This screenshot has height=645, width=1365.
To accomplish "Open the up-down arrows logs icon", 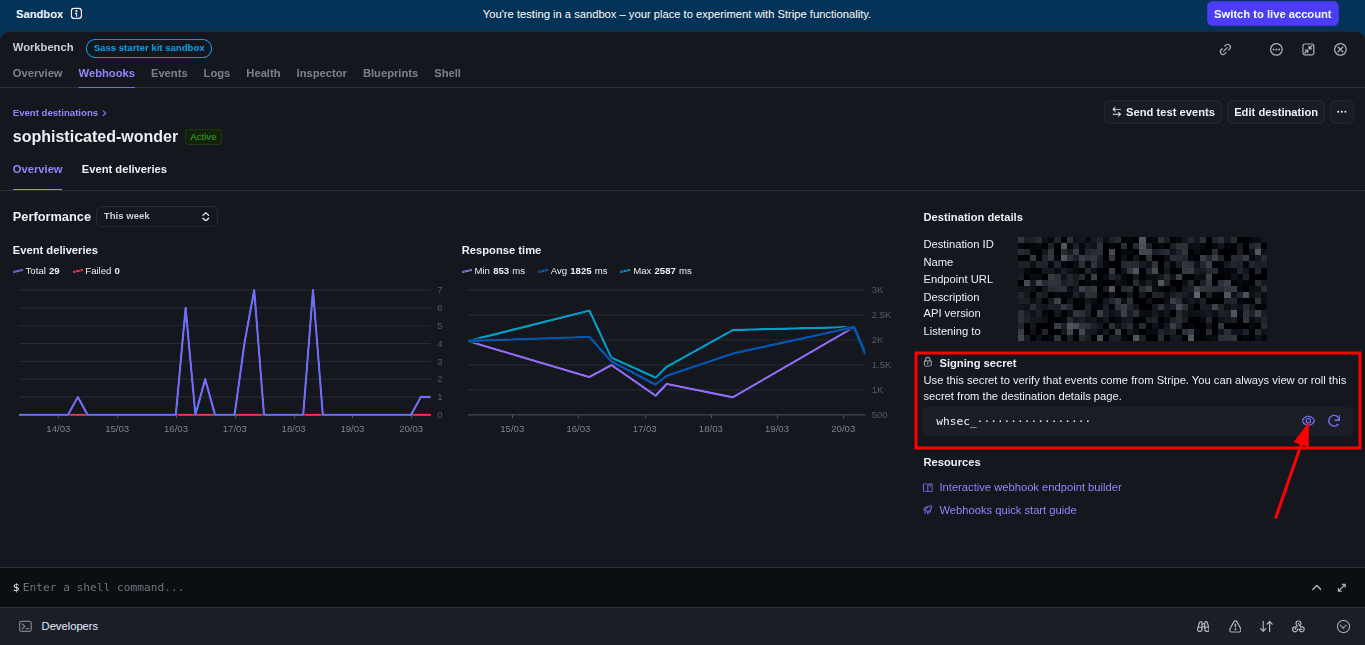I will [x=1266, y=626].
